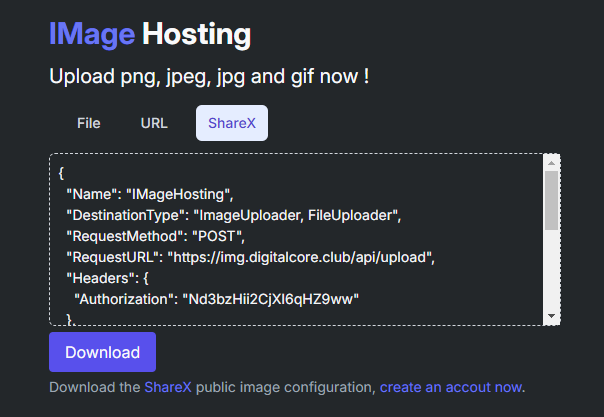Place cursor on the DestinationType line
This screenshot has width=604, height=417.
click(x=232, y=214)
